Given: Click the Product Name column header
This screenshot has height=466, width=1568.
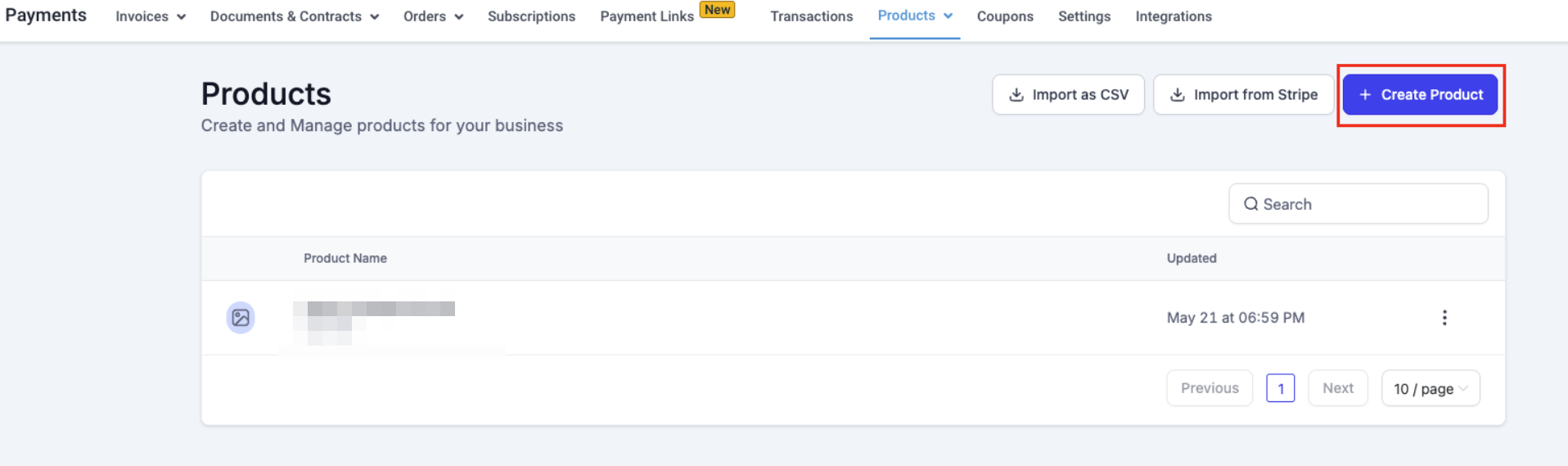Looking at the screenshot, I should pyautogui.click(x=345, y=258).
